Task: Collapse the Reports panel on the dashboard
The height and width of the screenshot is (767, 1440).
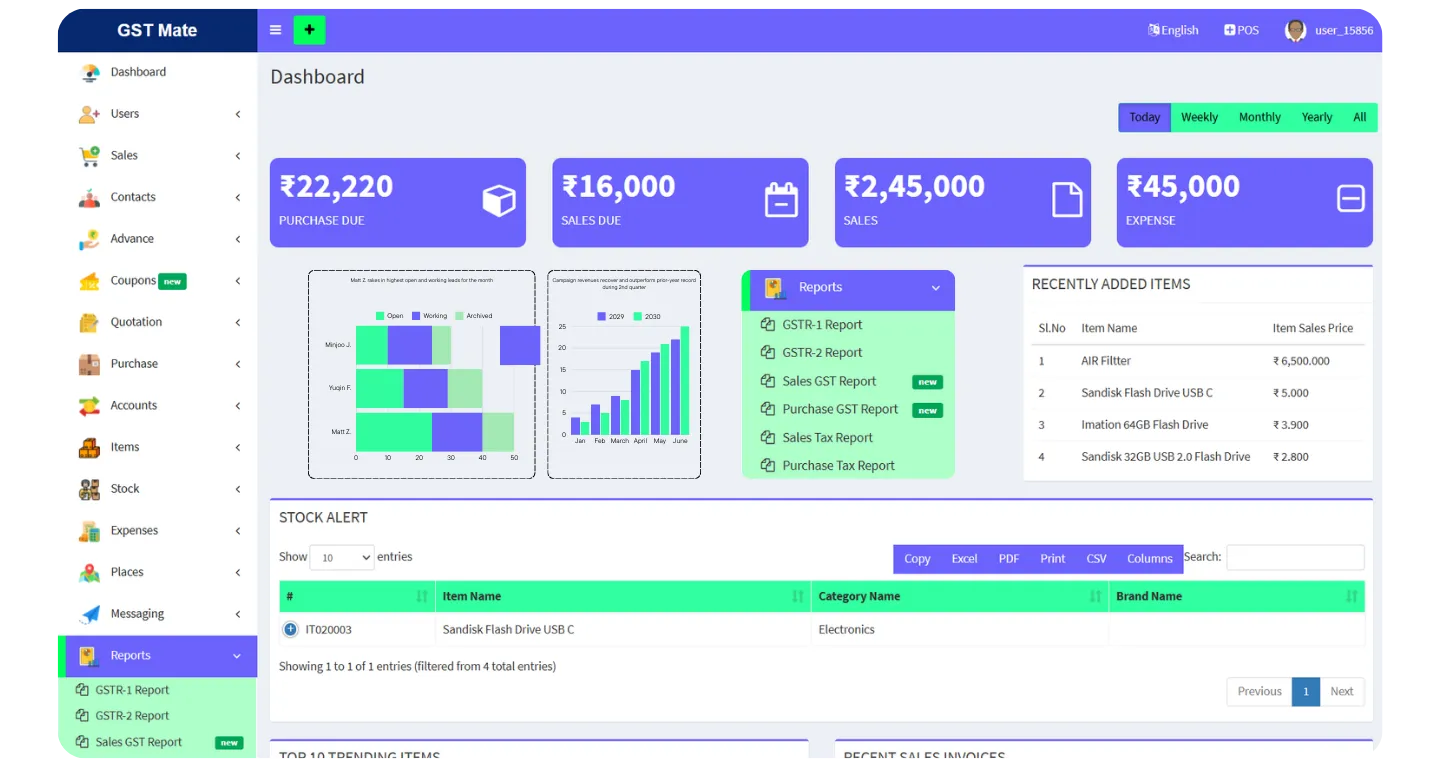Action: 934,288
